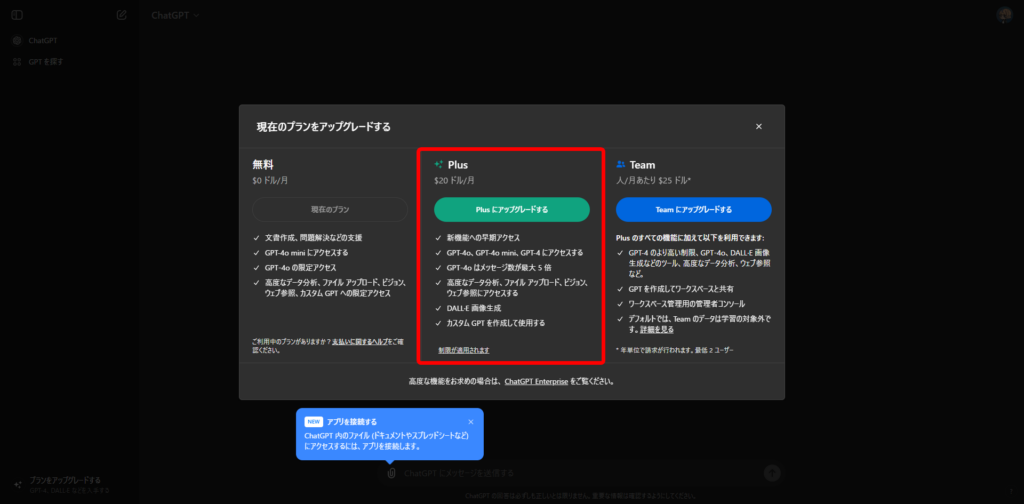Start a new chat via compose icon
Screen dimensions: 1024x504
[x=121, y=15]
